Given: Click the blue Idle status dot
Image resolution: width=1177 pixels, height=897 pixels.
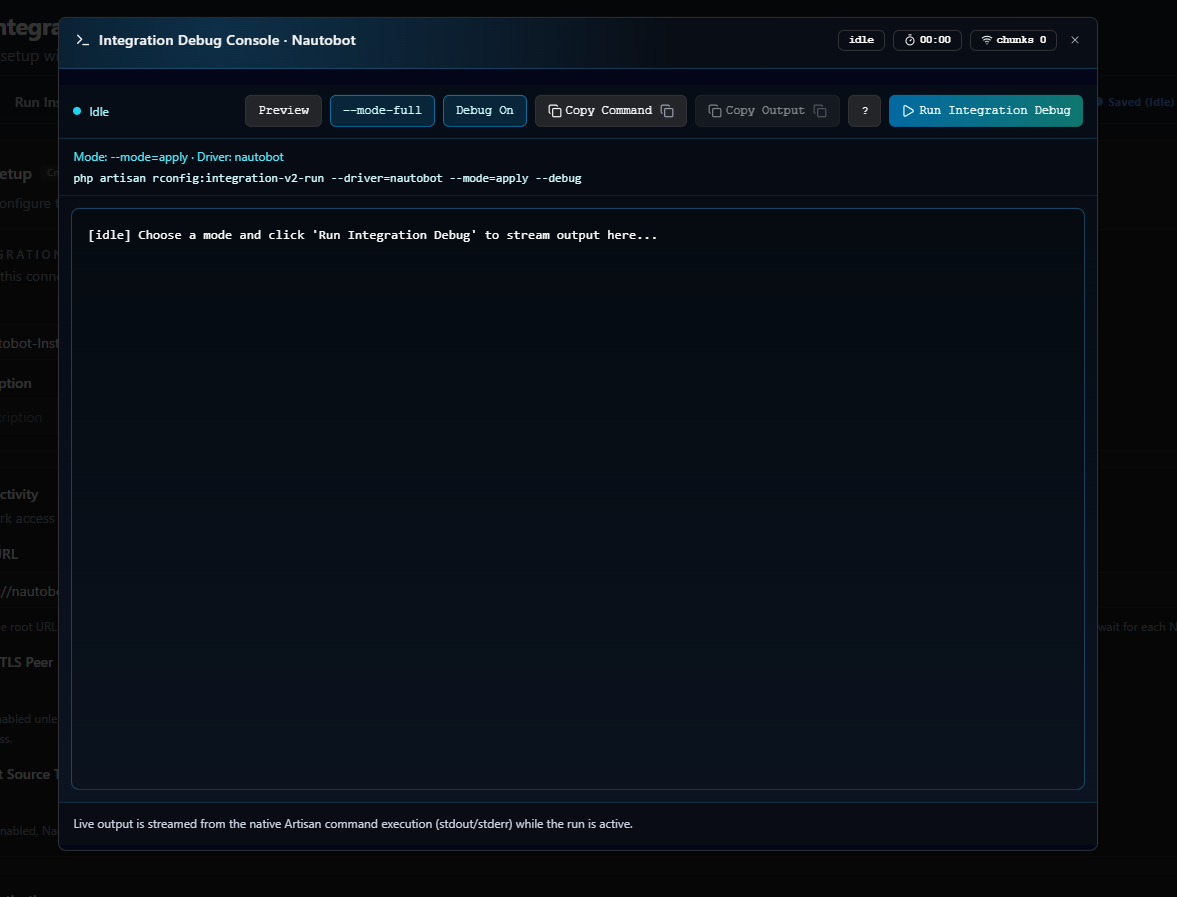Looking at the screenshot, I should [x=77, y=111].
